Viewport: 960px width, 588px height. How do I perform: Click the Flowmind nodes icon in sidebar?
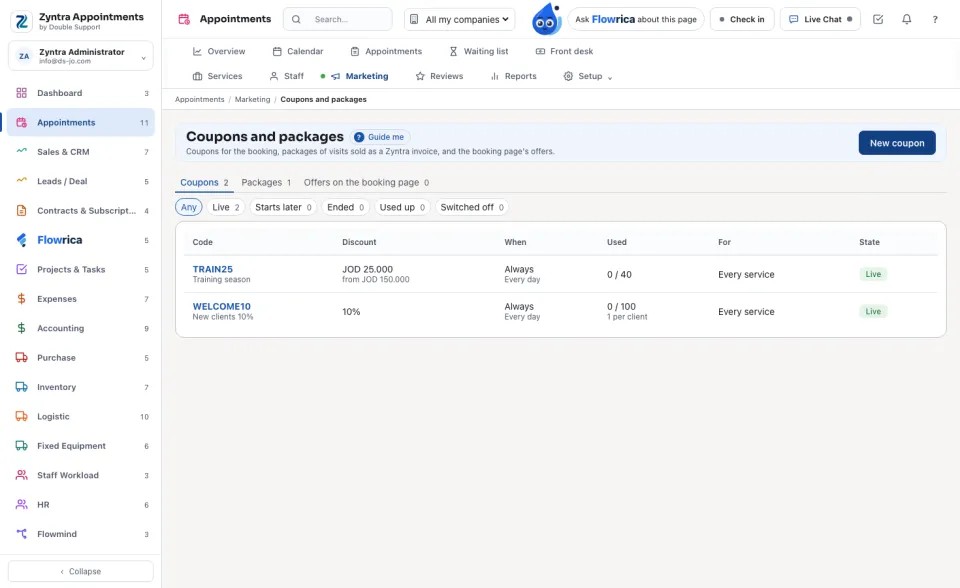point(21,534)
